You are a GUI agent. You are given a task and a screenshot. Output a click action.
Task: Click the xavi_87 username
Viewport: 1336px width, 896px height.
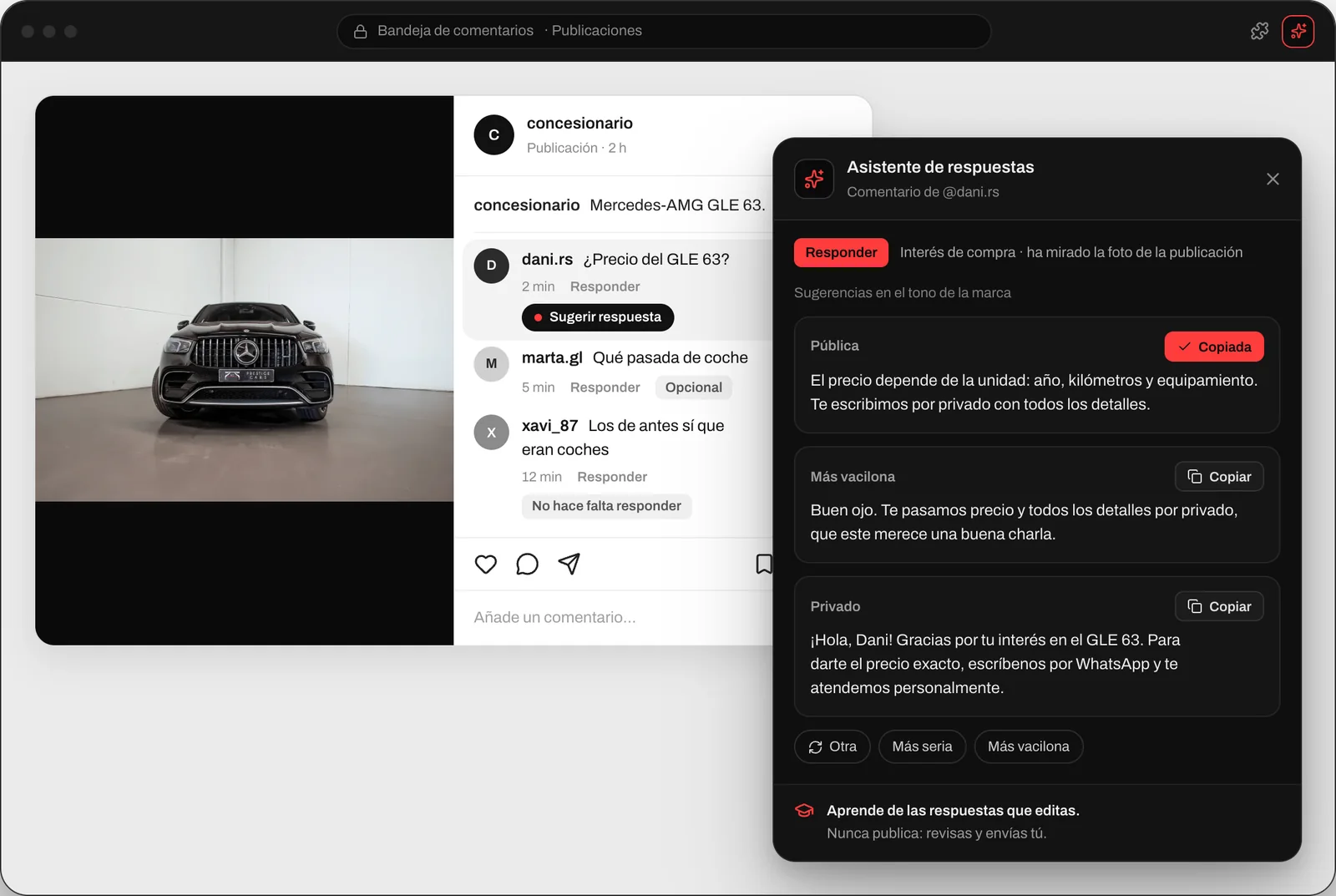click(549, 426)
